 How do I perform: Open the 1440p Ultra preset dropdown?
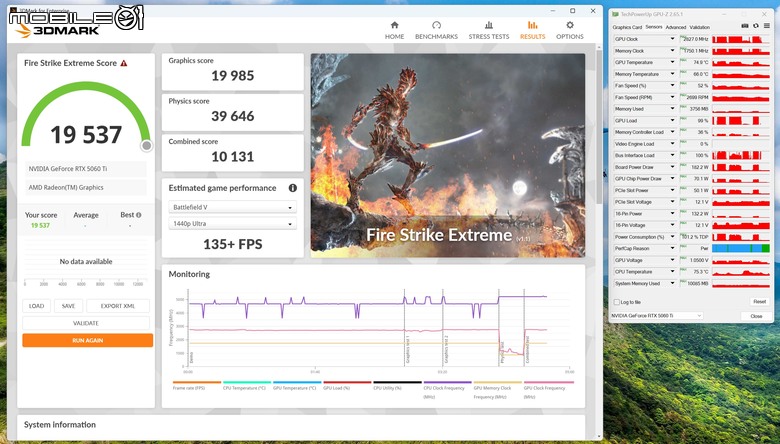pyautogui.click(x=232, y=224)
